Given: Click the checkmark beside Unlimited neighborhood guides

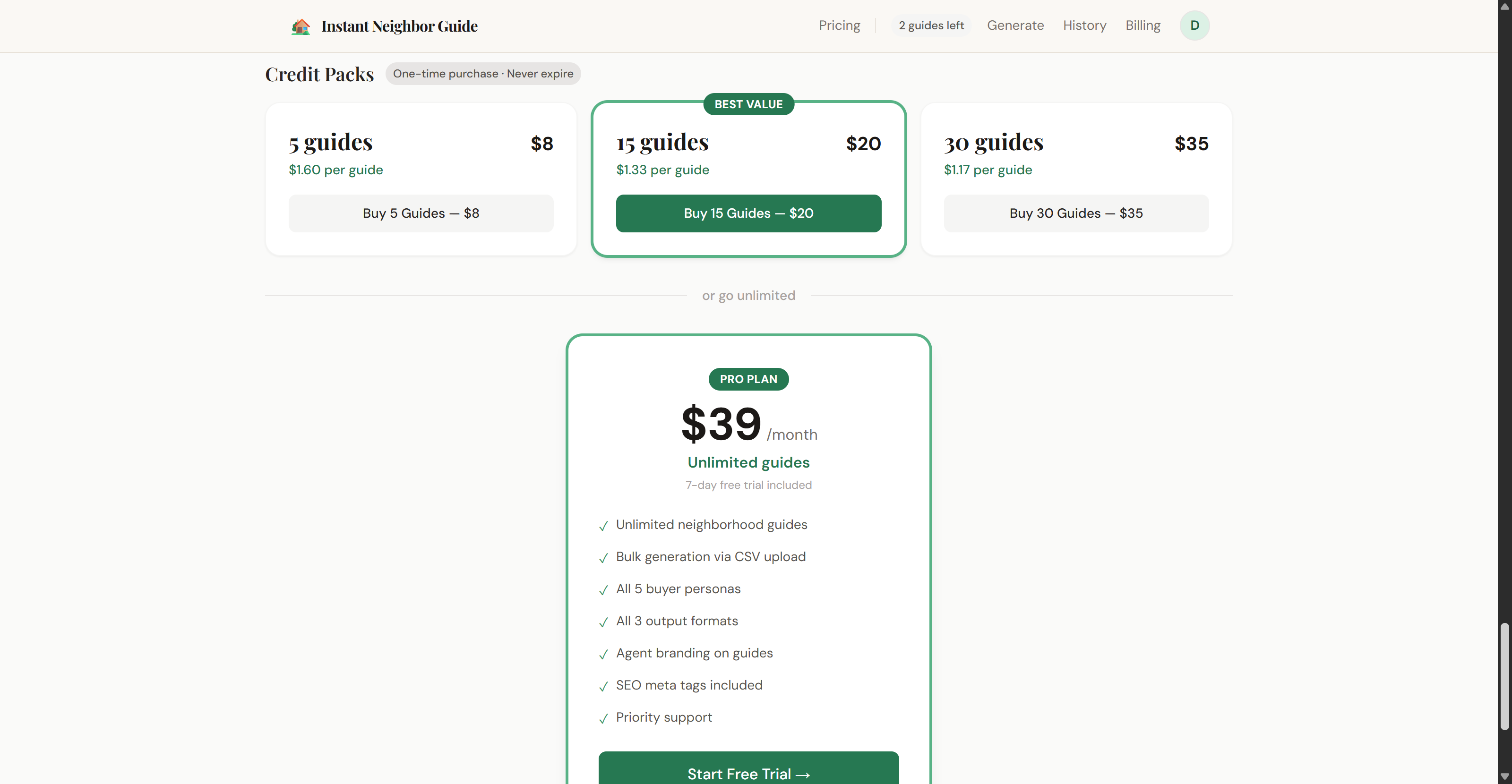Looking at the screenshot, I should [604, 527].
